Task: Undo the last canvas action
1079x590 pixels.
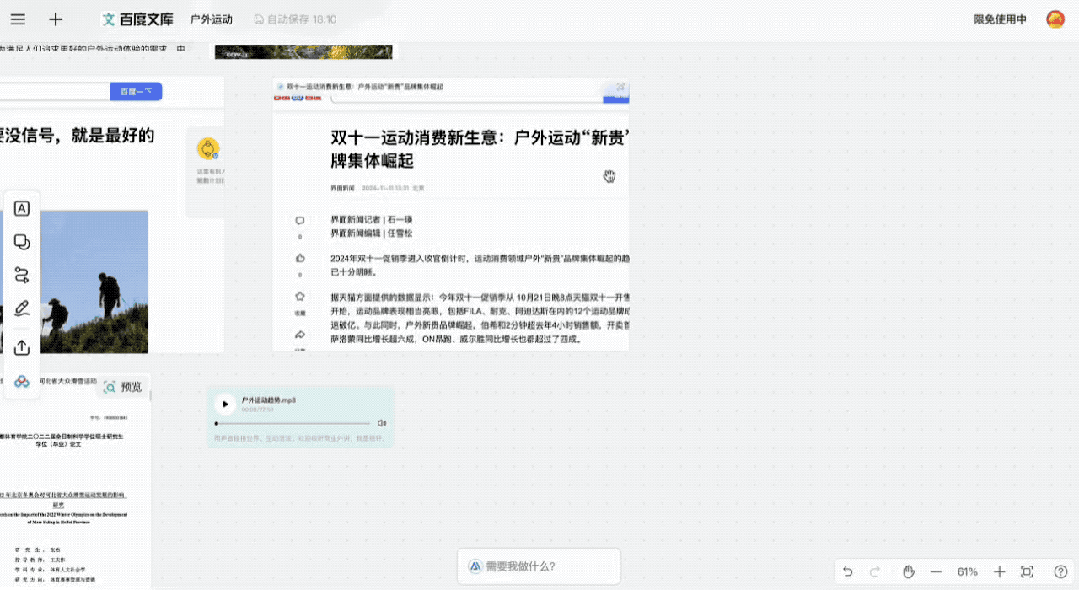Action: pyautogui.click(x=848, y=571)
